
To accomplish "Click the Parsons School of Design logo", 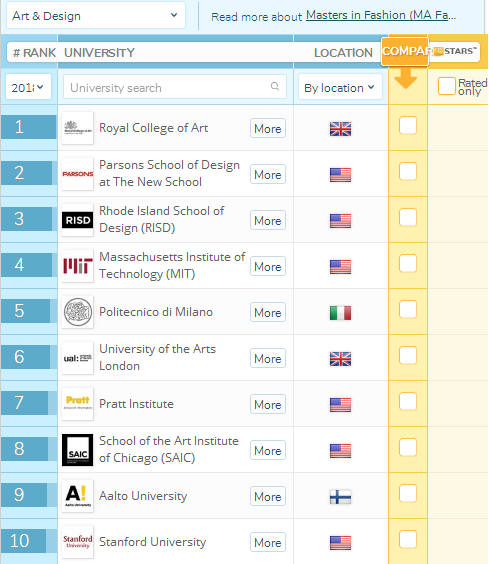I will coord(78,174).
